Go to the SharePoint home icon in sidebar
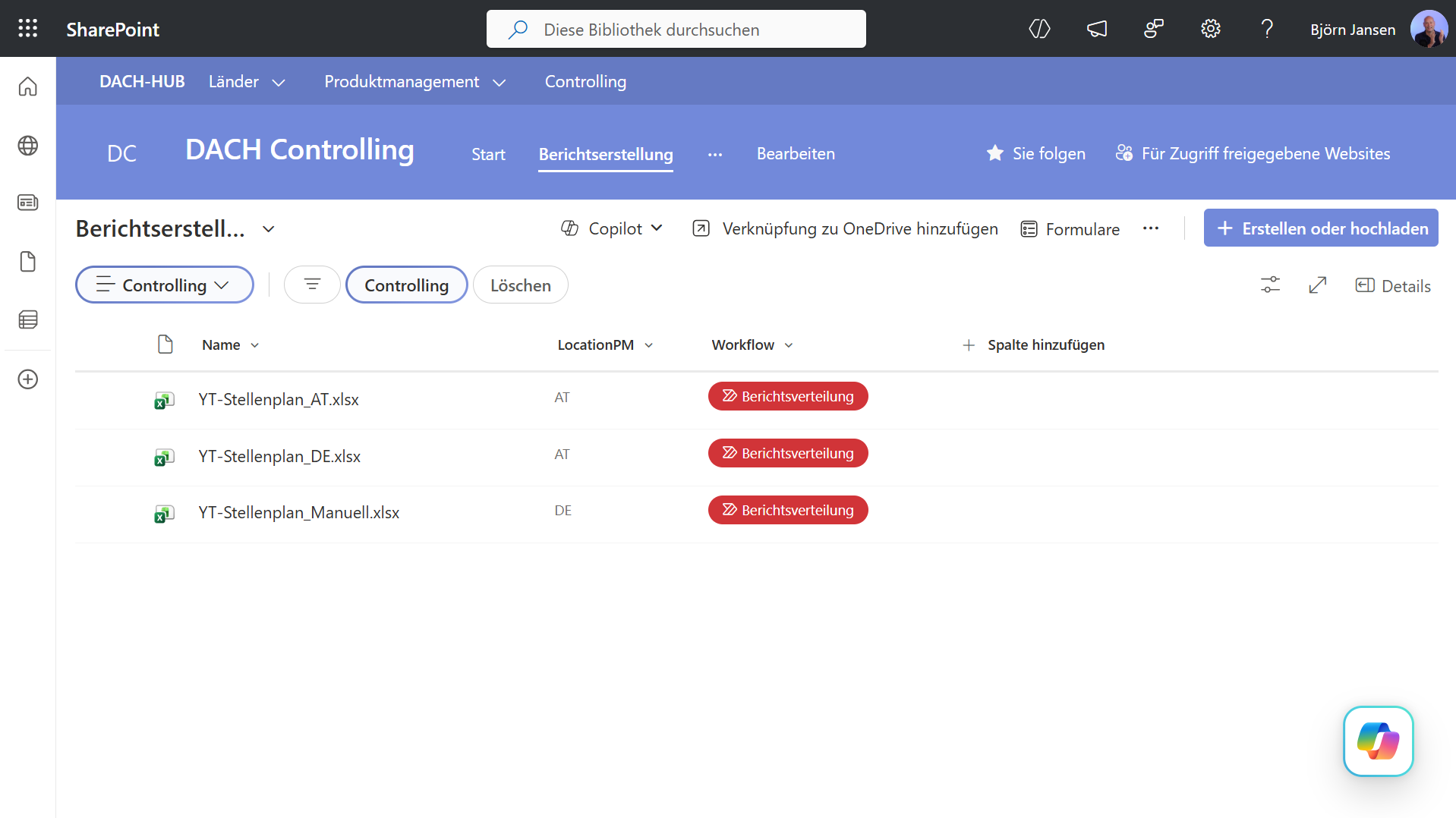This screenshot has height=818, width=1456. [x=28, y=87]
